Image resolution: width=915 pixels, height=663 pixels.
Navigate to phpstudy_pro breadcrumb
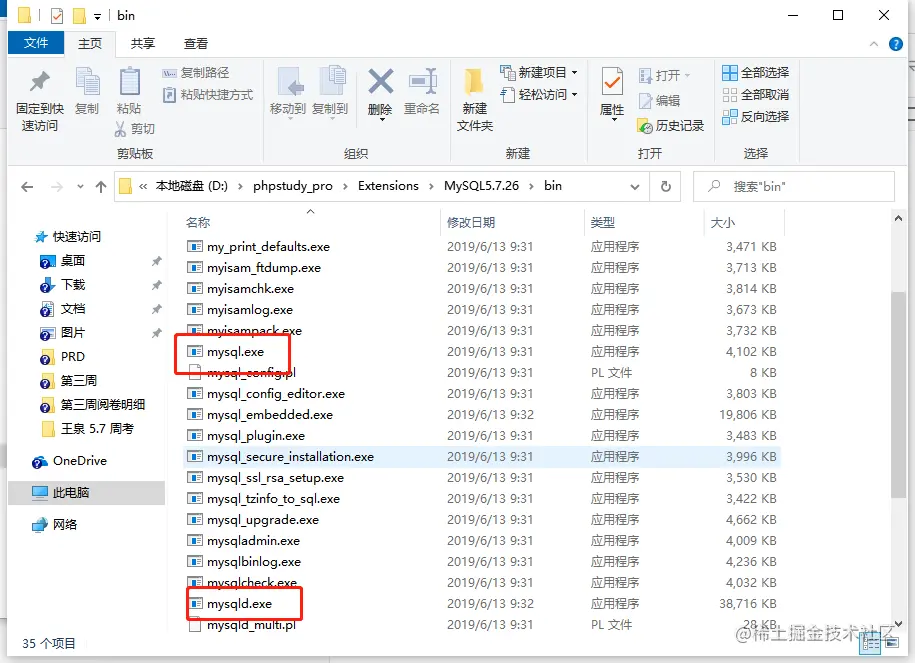click(293, 186)
